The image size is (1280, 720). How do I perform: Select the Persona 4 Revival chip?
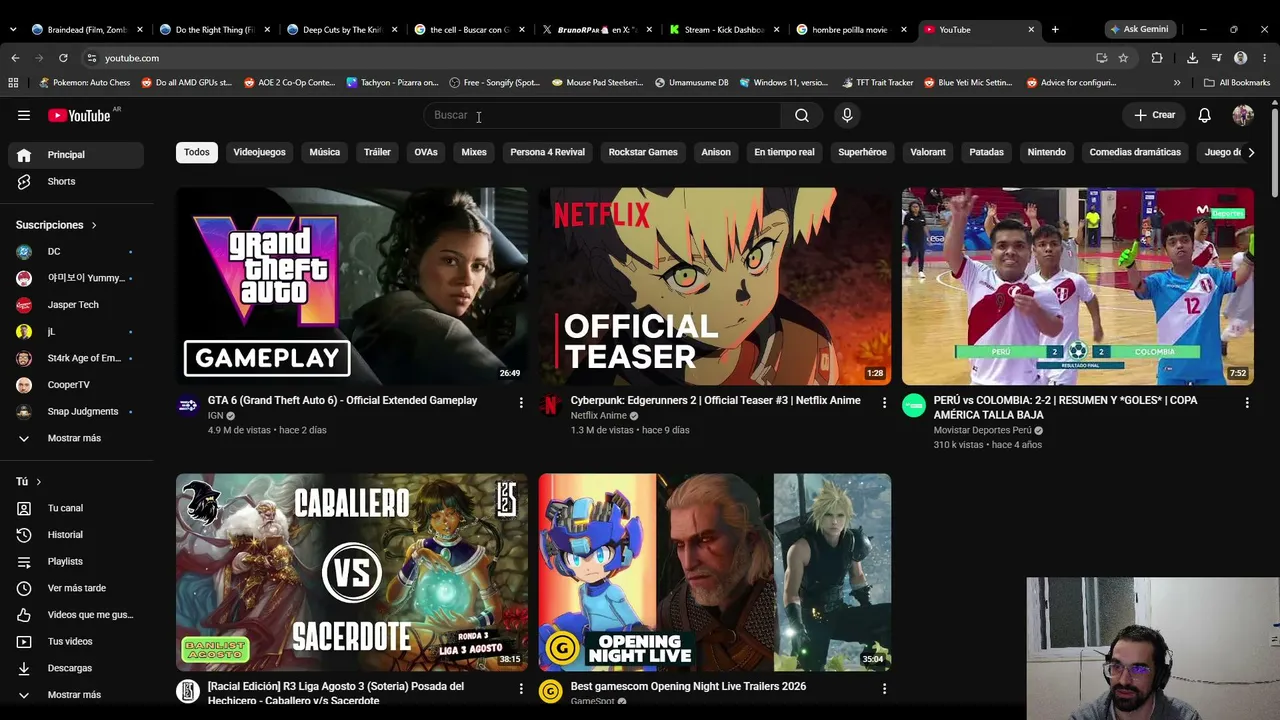[x=547, y=152]
